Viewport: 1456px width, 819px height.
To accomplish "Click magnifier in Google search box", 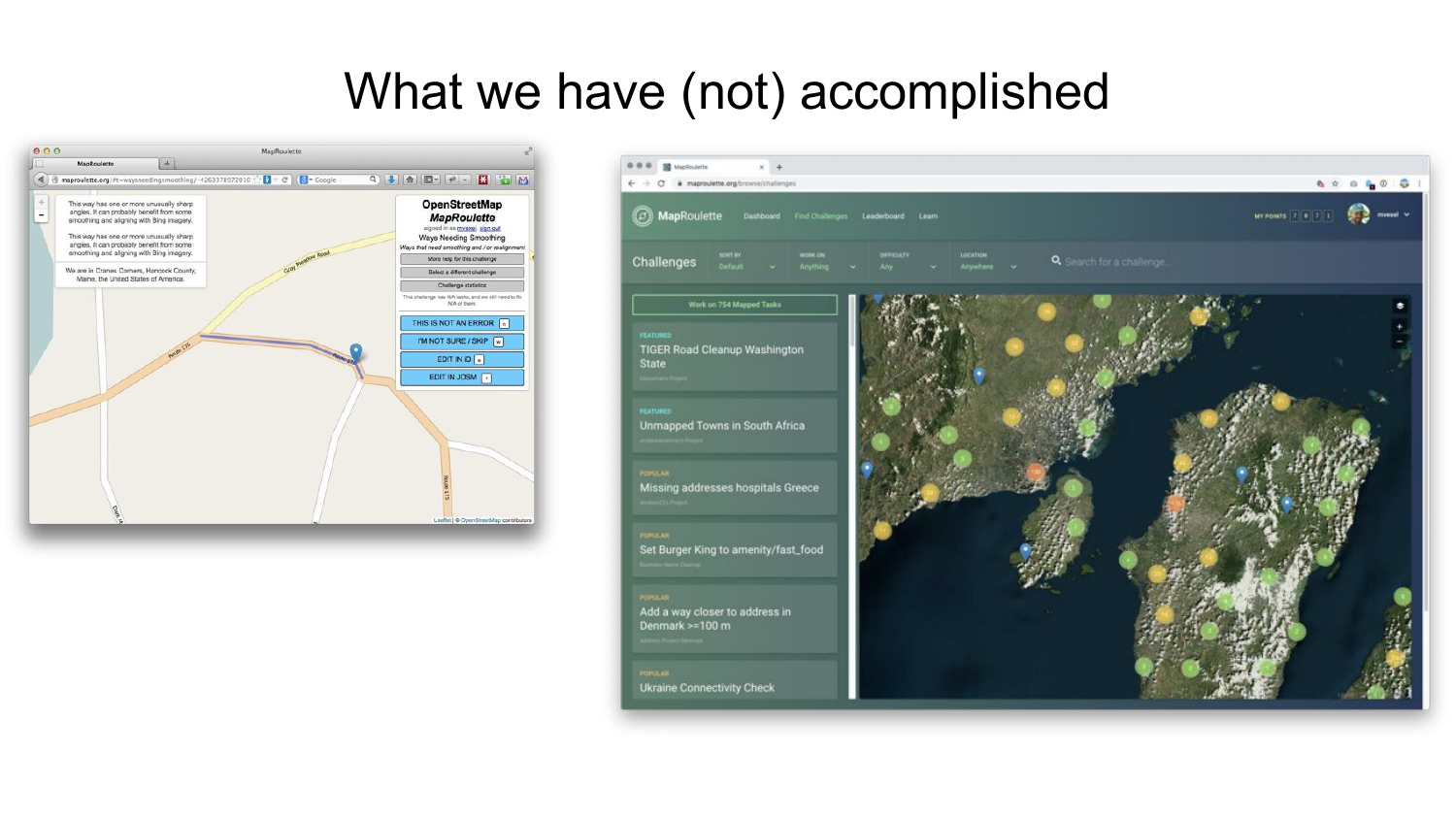I will [373, 180].
